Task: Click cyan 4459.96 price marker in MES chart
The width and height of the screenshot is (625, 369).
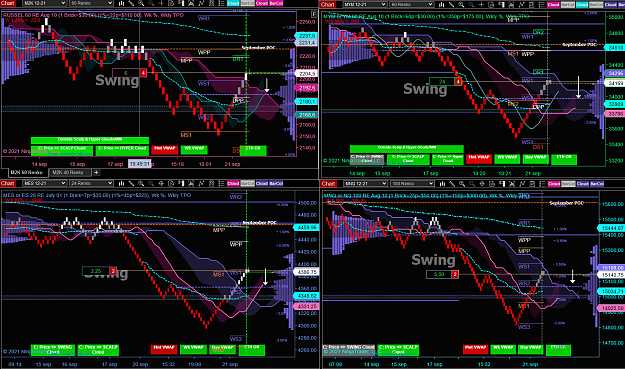Action: [x=306, y=228]
